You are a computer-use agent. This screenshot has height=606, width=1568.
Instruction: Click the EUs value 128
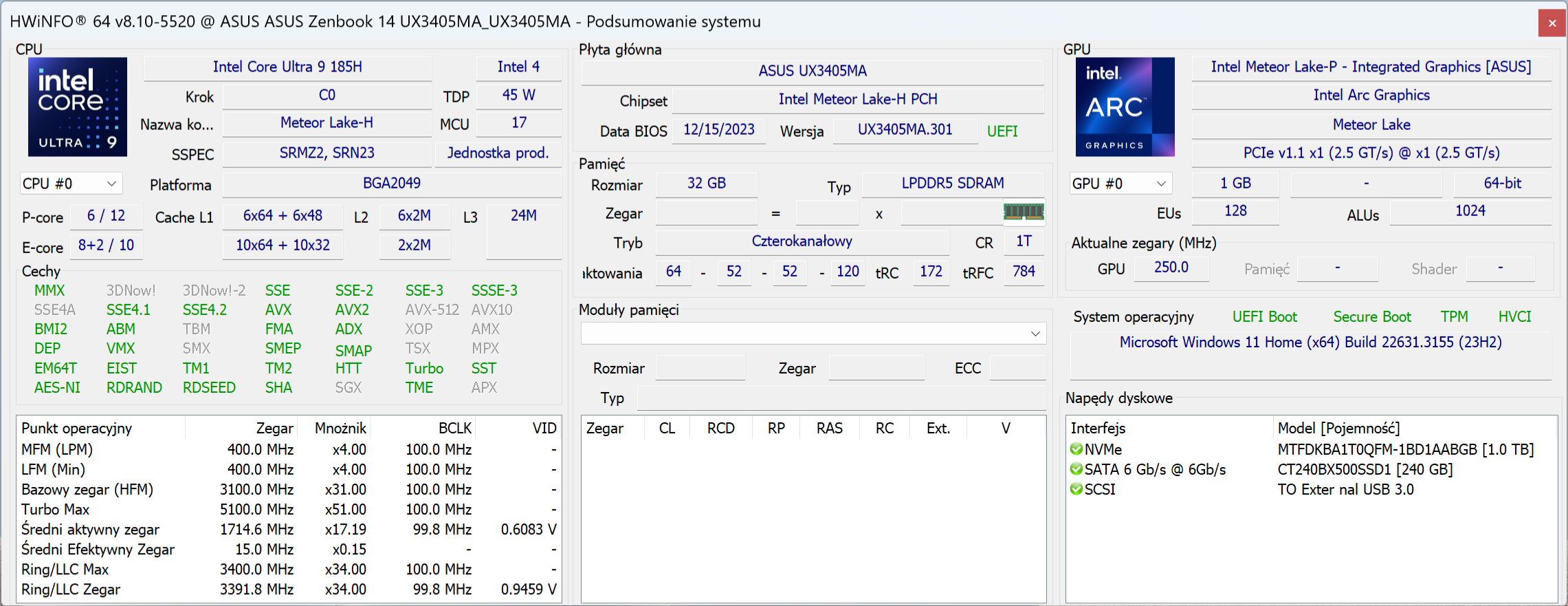(1235, 211)
